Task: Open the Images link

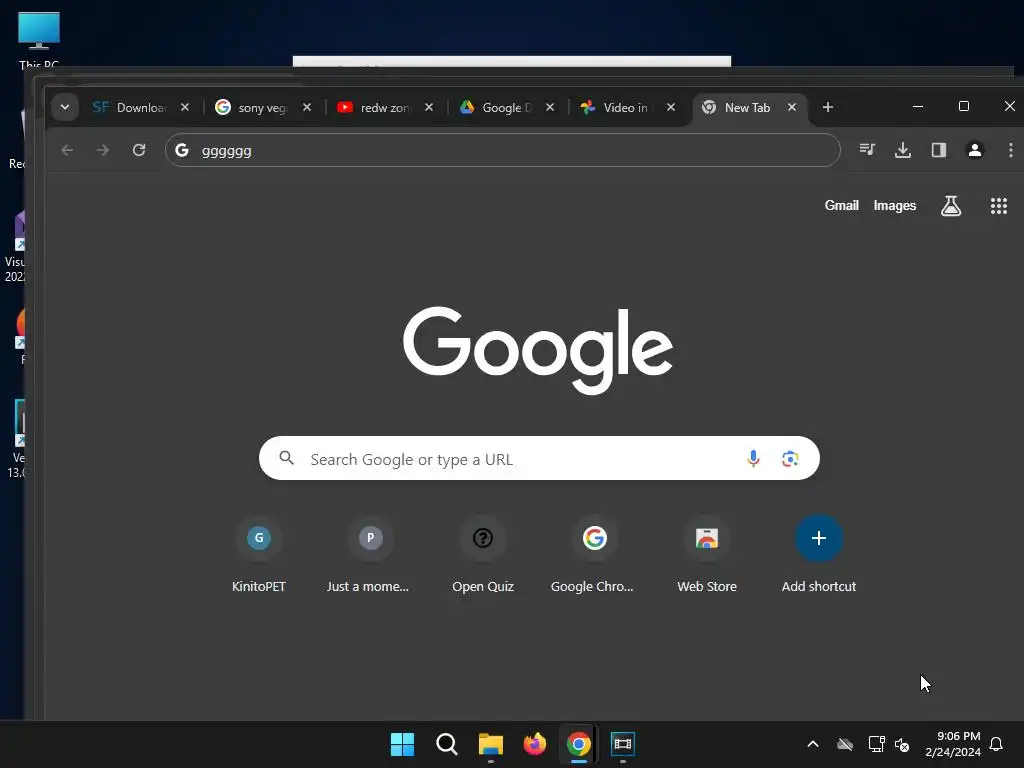Action: [895, 206]
